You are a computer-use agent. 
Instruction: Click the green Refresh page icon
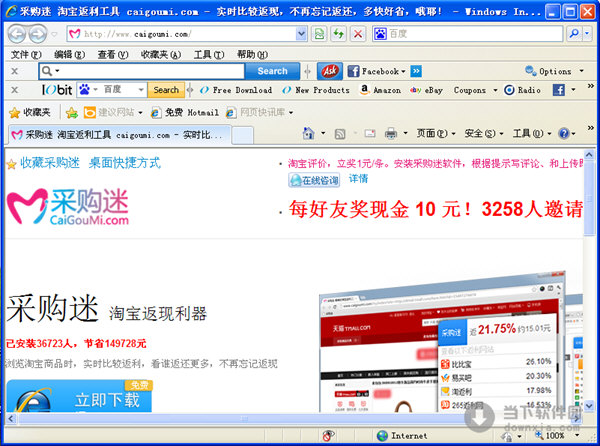(338, 34)
